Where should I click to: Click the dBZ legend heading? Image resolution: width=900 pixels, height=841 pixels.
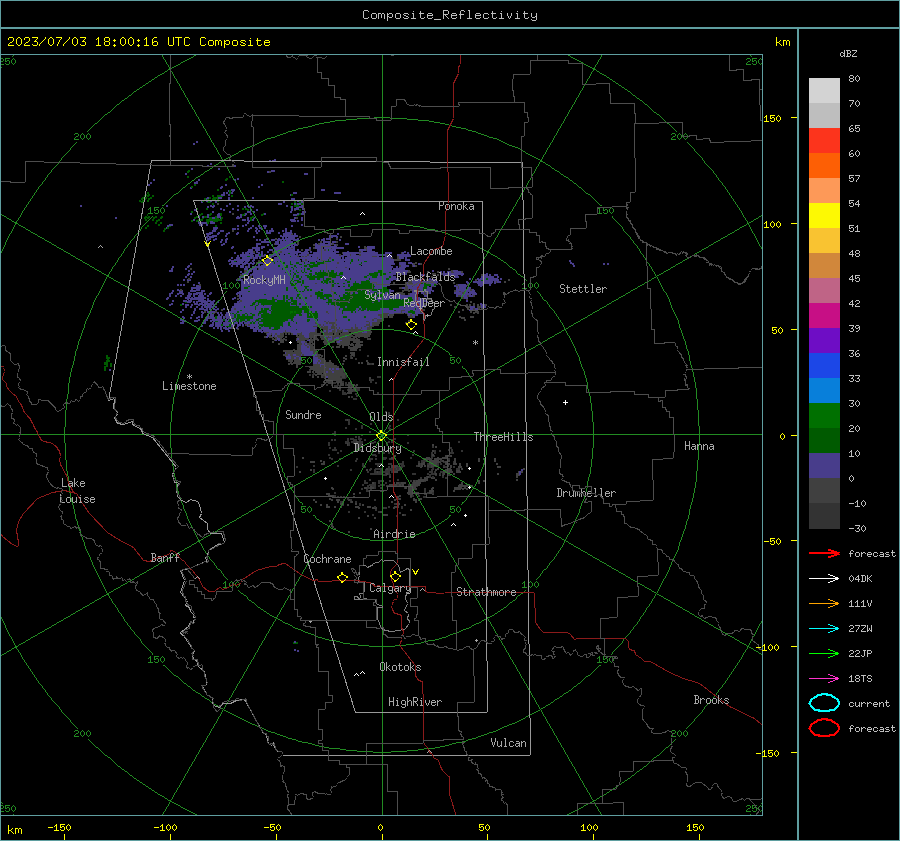coord(848,53)
